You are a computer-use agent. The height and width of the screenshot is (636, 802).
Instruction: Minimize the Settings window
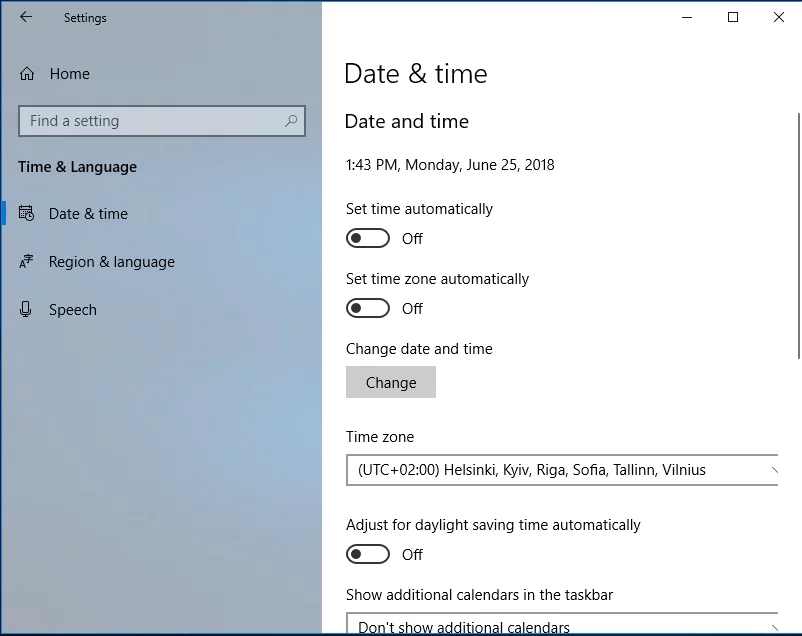click(687, 17)
